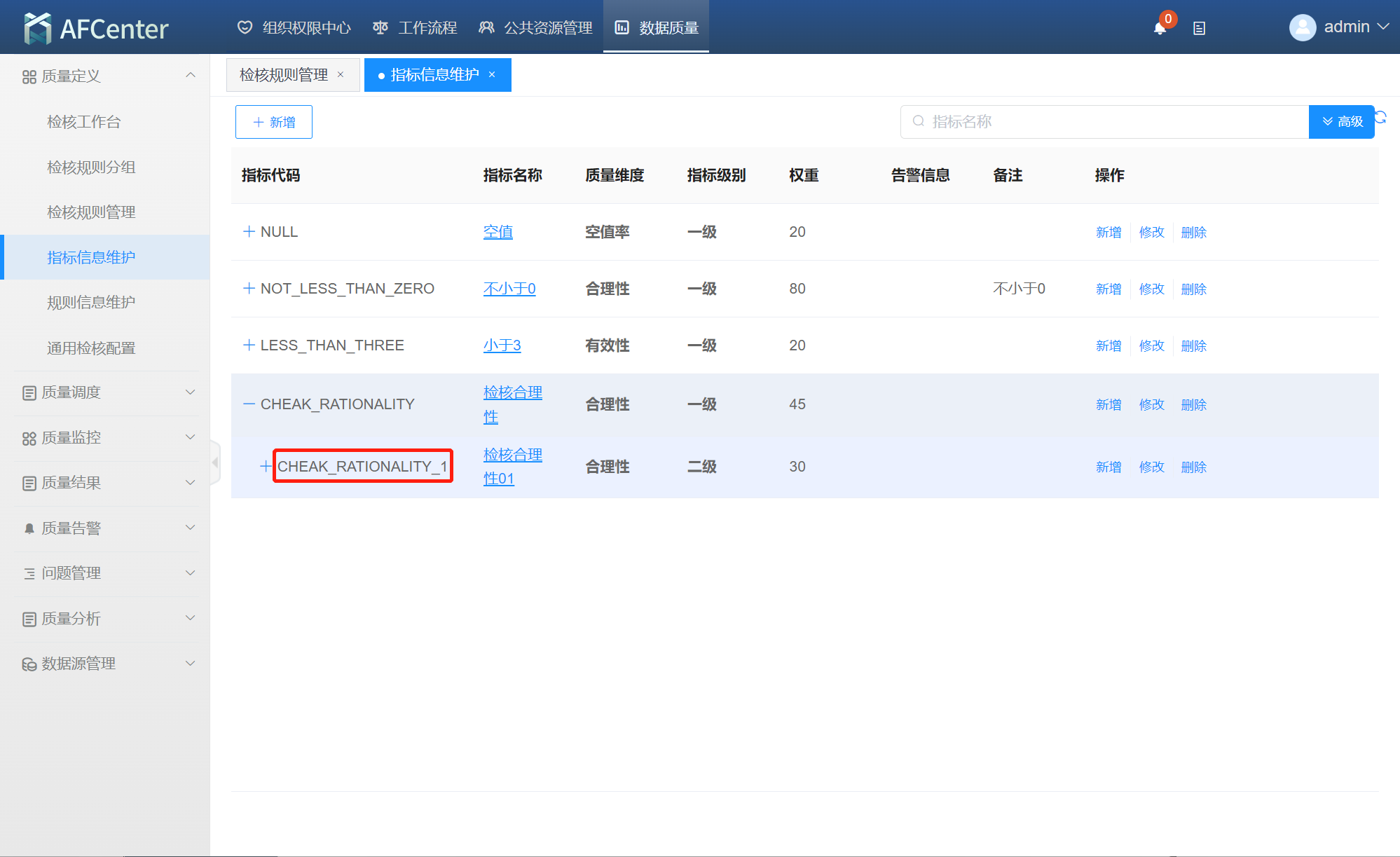Switch to the 检核规则管理 tab
The width and height of the screenshot is (1400, 857).
[x=284, y=74]
